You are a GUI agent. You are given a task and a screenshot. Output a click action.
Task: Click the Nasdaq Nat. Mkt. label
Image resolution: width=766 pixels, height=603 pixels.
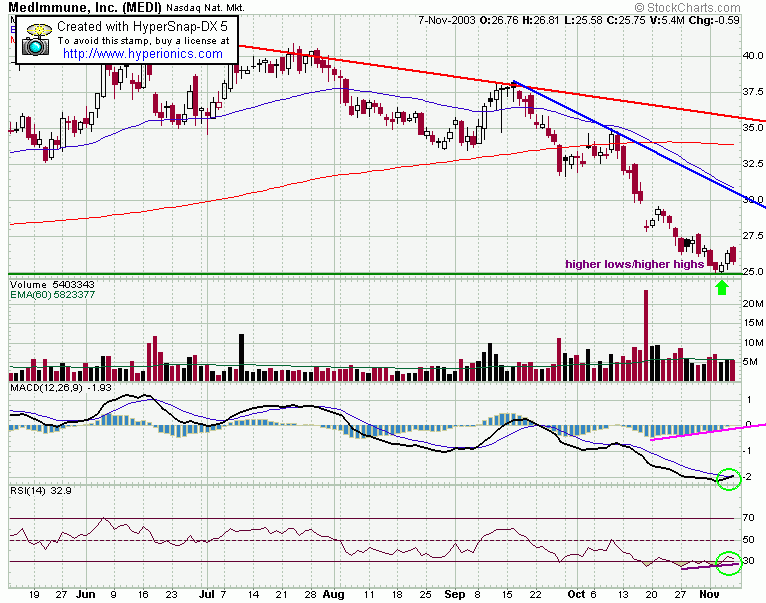[205, 8]
